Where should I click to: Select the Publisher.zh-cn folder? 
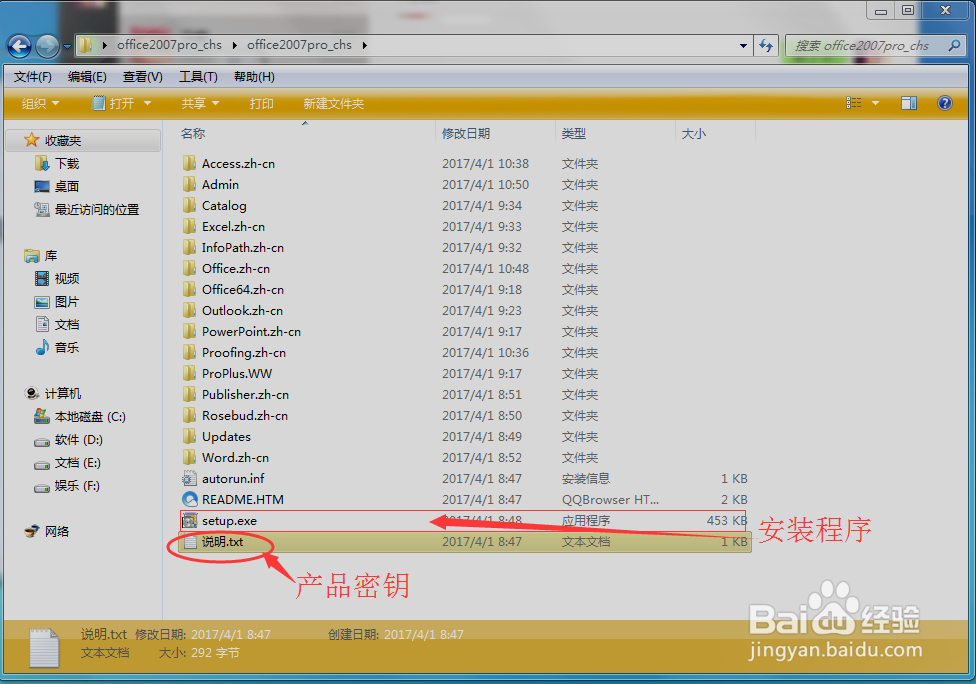tap(245, 395)
